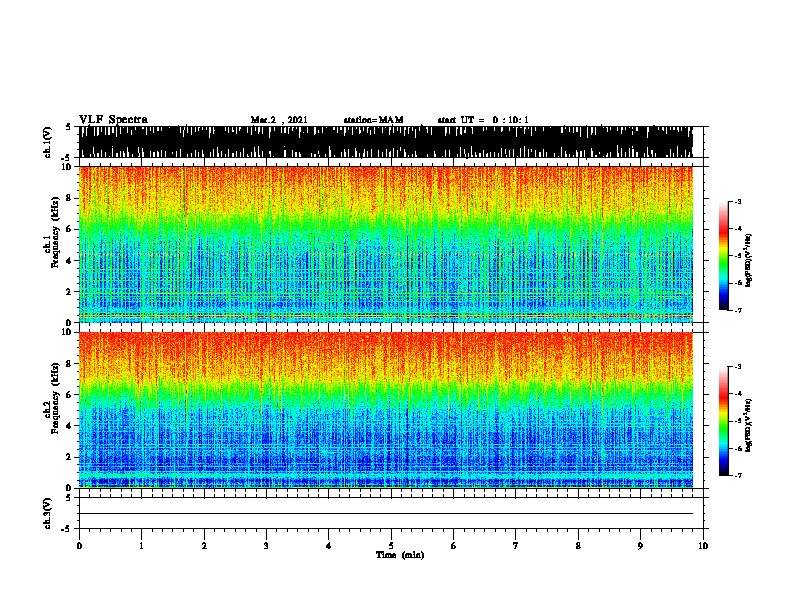The image size is (792, 612).
Task: Click the time axis tick label "8"
Action: tap(578, 546)
